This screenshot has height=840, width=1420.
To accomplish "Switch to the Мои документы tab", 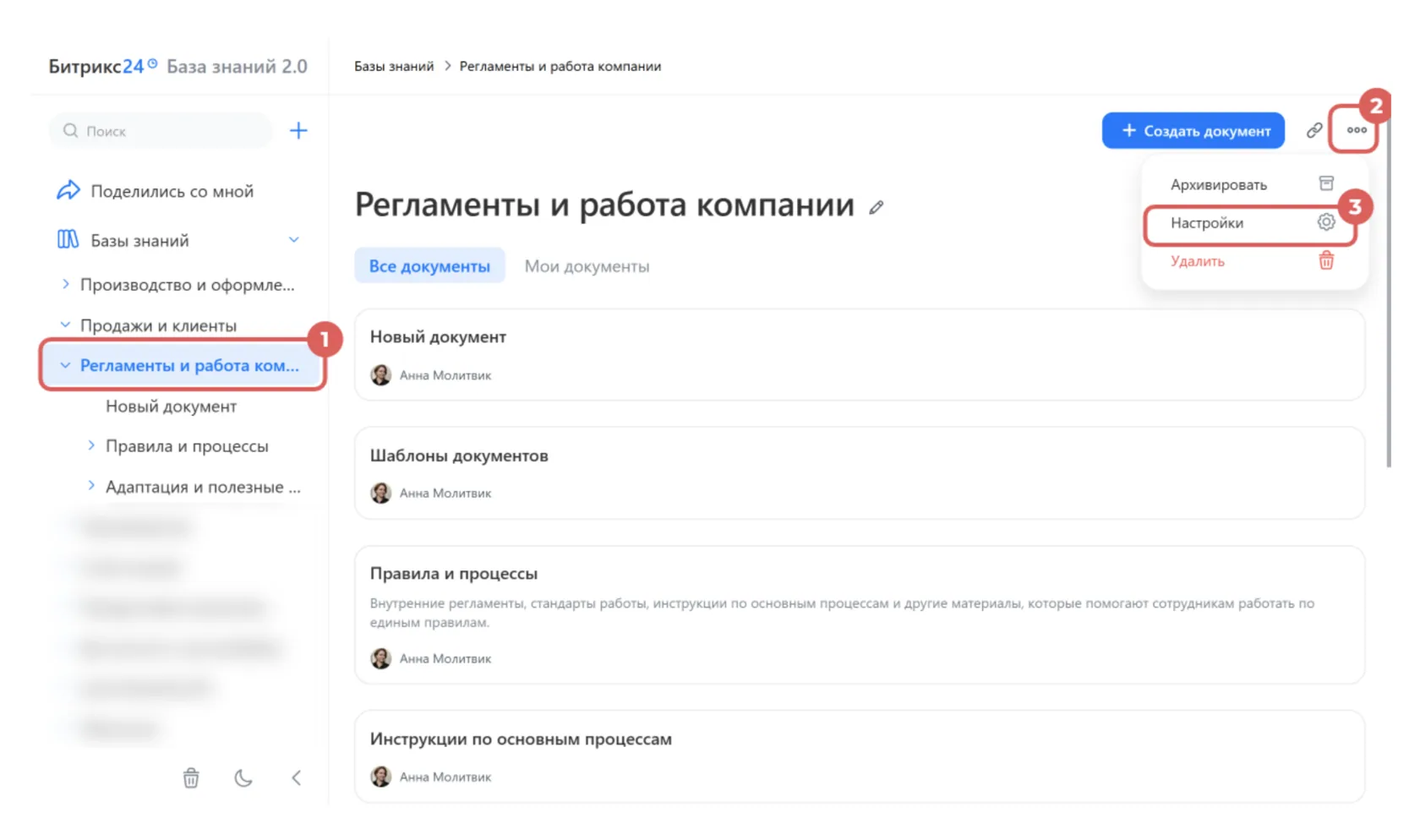I will point(587,266).
